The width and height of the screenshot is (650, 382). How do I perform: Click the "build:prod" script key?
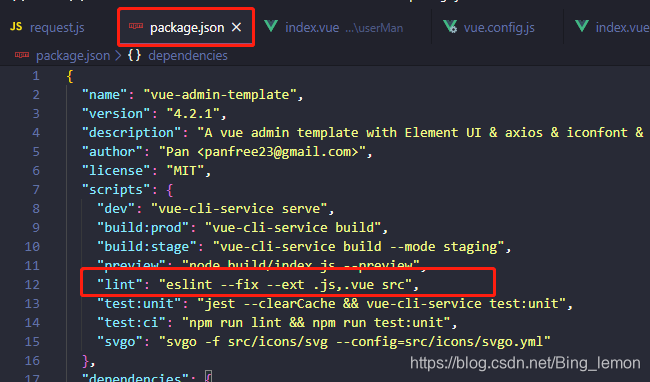pyautogui.click(x=143, y=227)
